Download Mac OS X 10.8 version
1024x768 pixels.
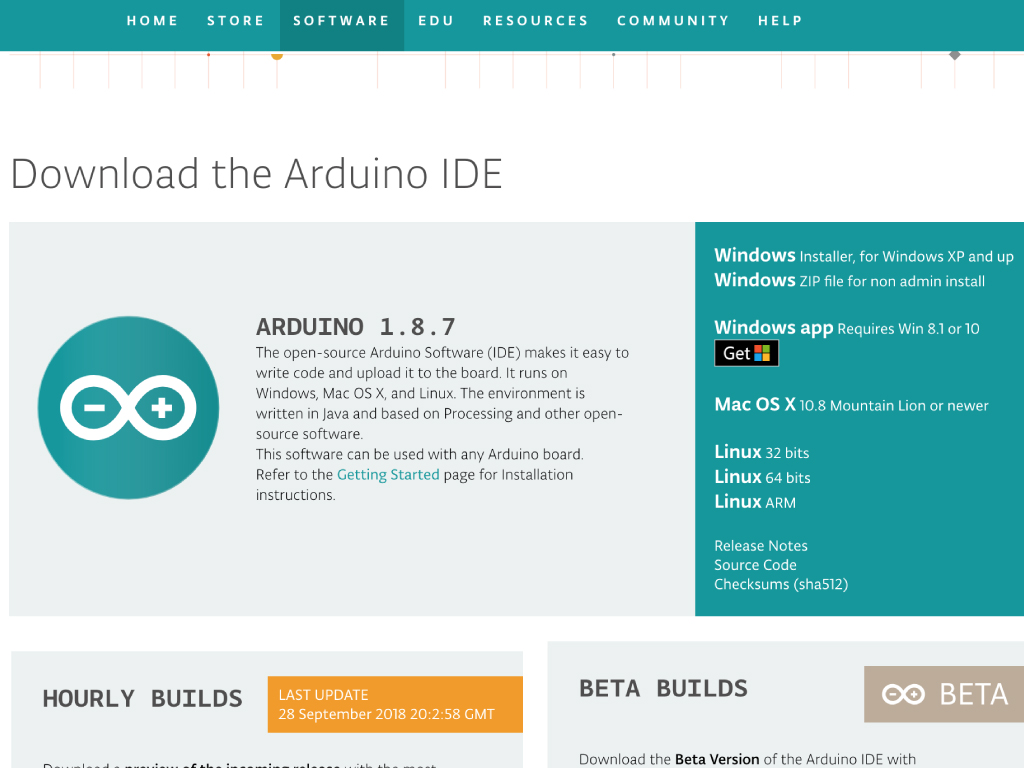click(851, 405)
